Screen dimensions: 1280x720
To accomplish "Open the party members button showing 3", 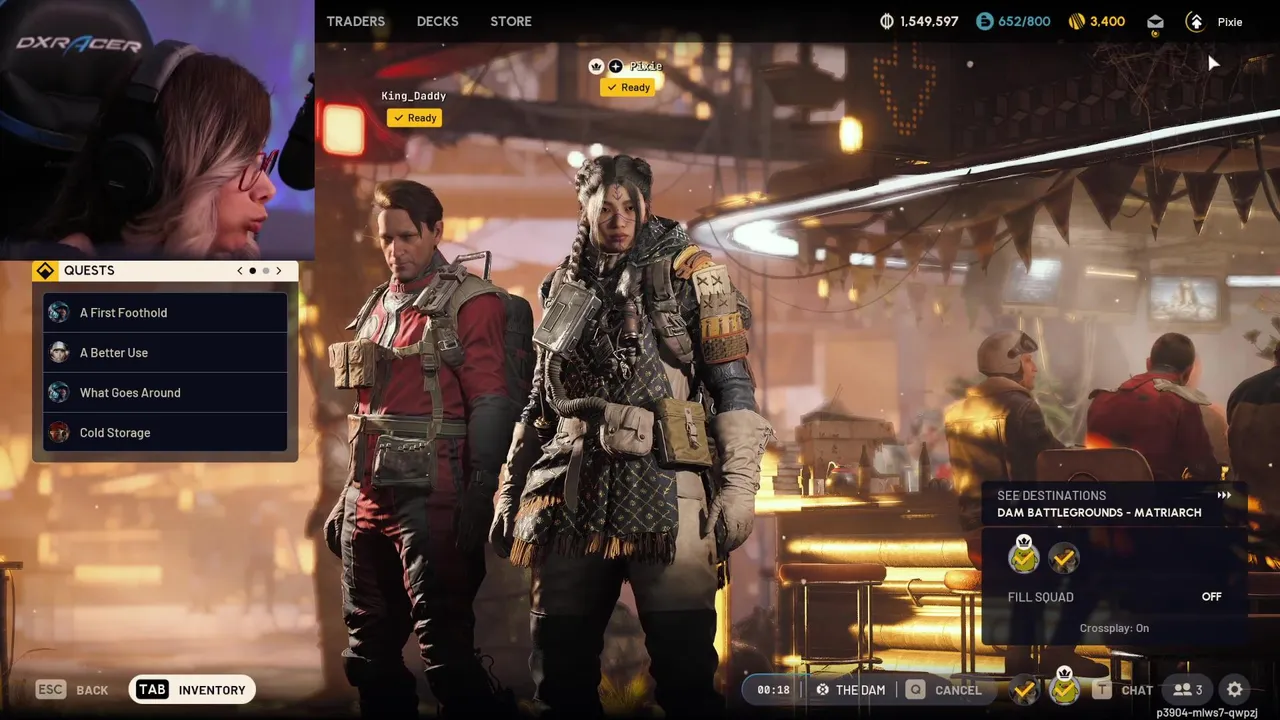I will pos(1188,690).
